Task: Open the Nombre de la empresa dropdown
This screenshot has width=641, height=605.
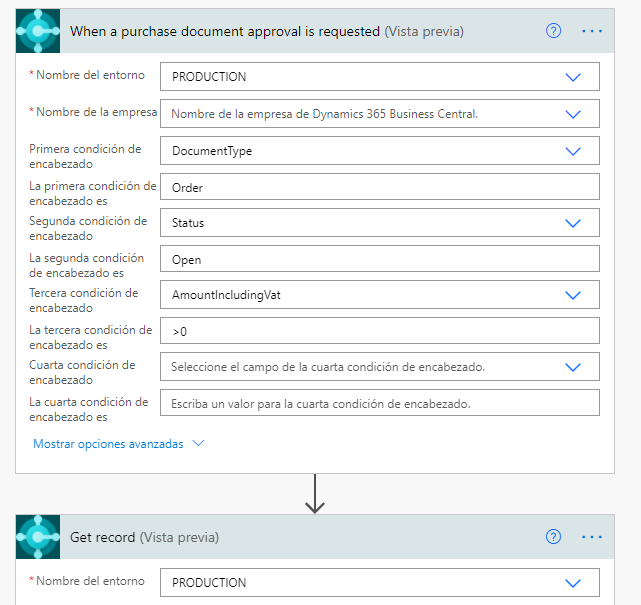Action: [x=573, y=114]
